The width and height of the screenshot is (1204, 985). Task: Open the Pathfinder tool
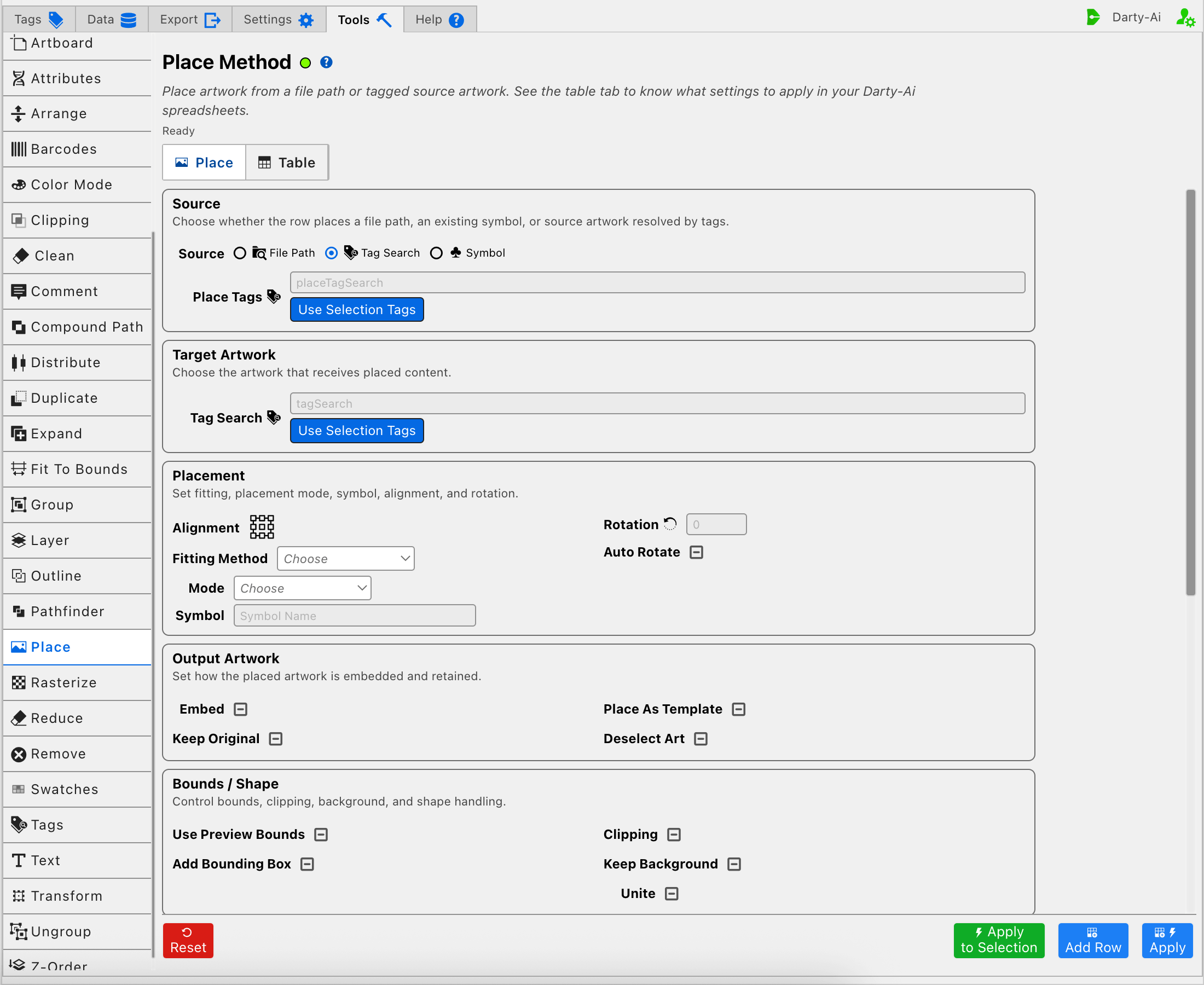(77, 611)
